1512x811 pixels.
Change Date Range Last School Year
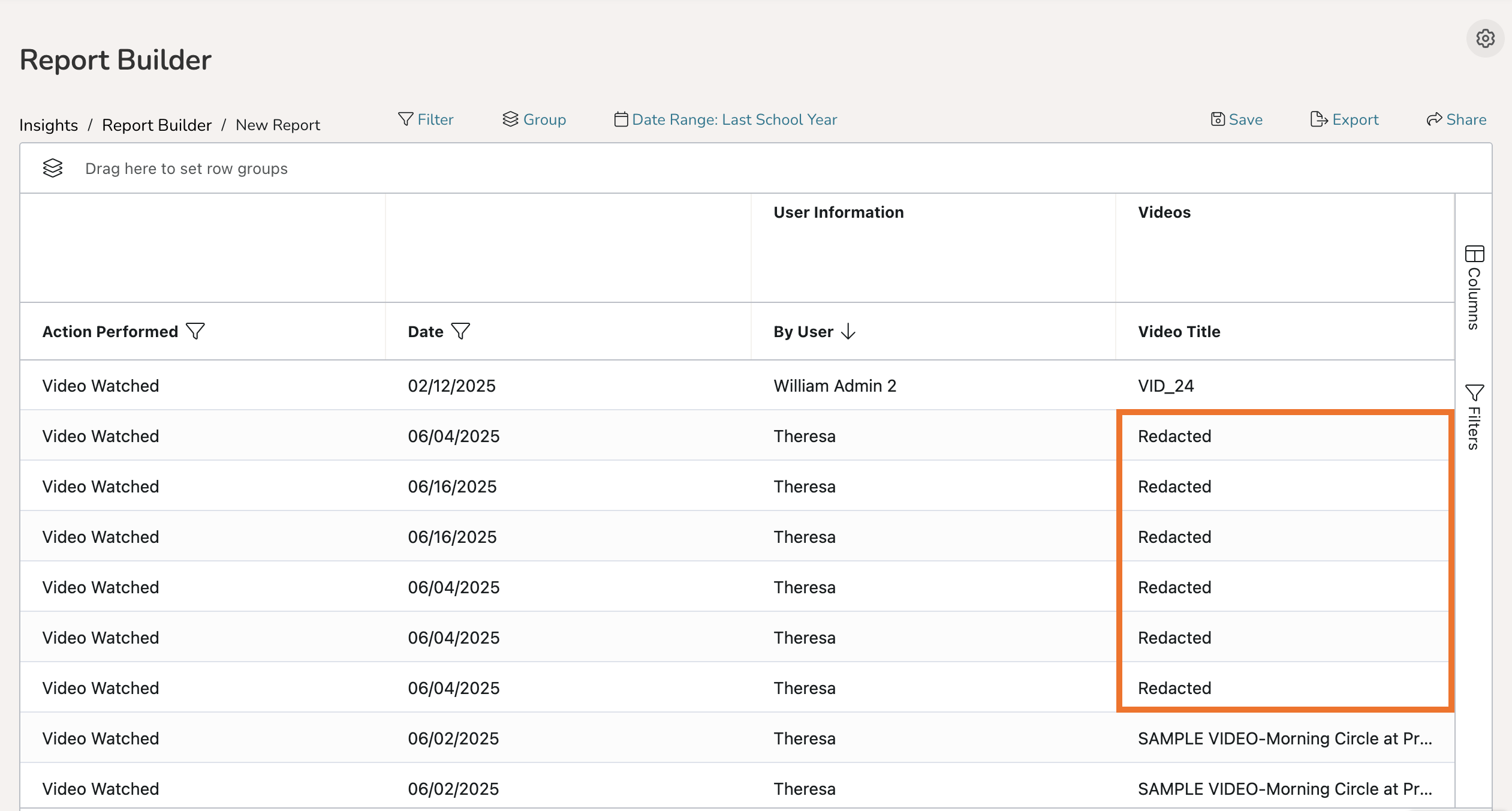725,119
